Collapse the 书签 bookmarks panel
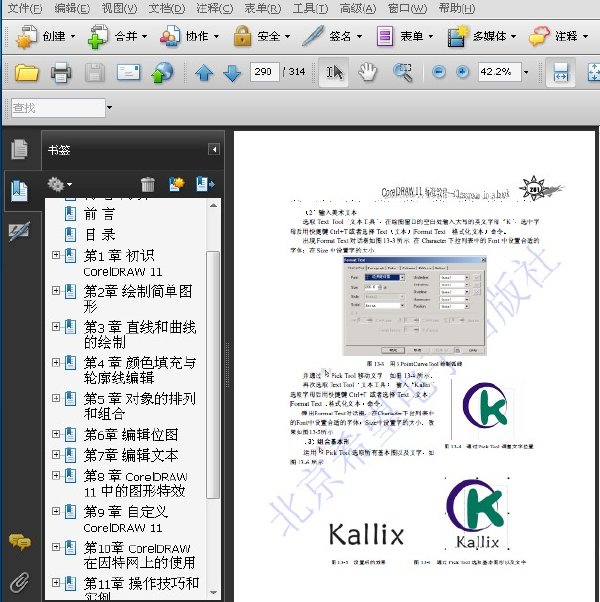 coord(214,149)
